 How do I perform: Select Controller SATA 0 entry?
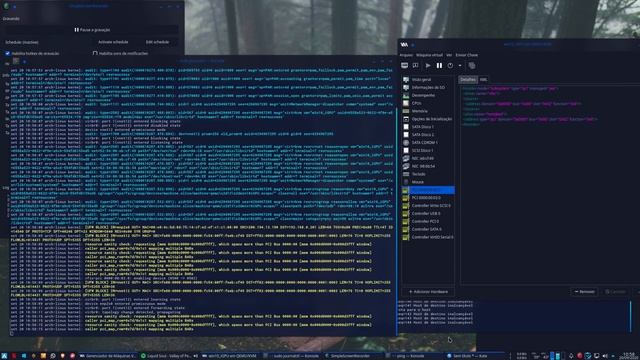tap(428, 229)
